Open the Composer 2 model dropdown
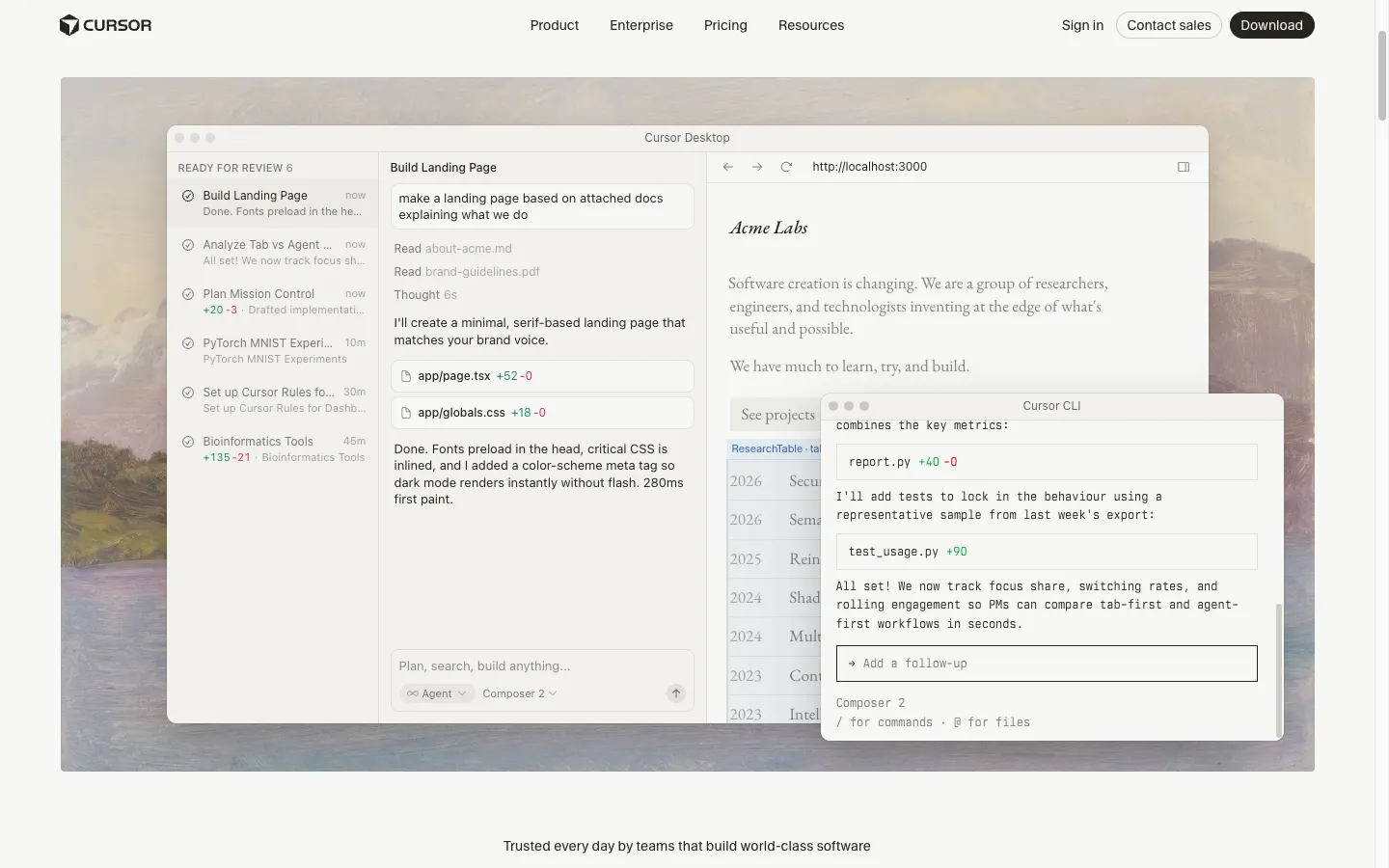 [x=520, y=693]
